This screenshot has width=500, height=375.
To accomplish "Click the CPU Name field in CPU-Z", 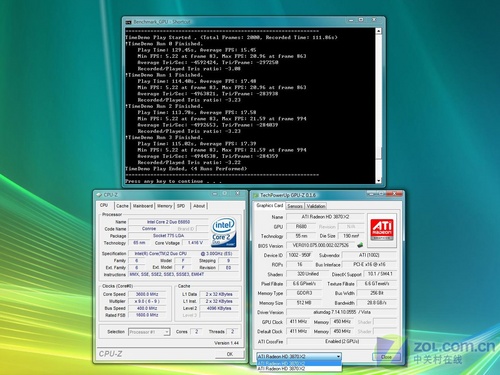I will [168, 222].
